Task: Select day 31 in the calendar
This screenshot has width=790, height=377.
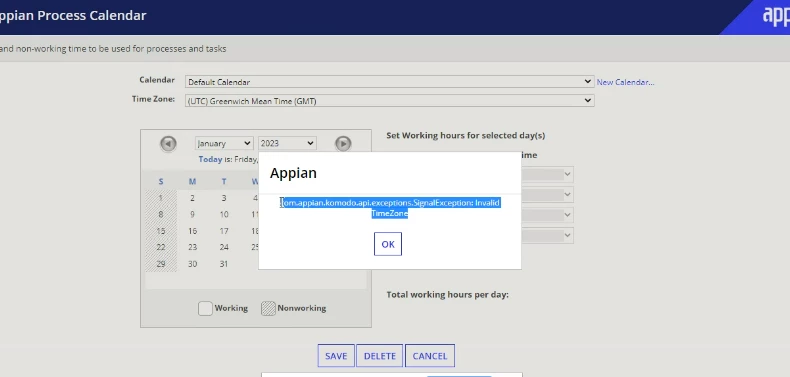Action: (x=224, y=264)
